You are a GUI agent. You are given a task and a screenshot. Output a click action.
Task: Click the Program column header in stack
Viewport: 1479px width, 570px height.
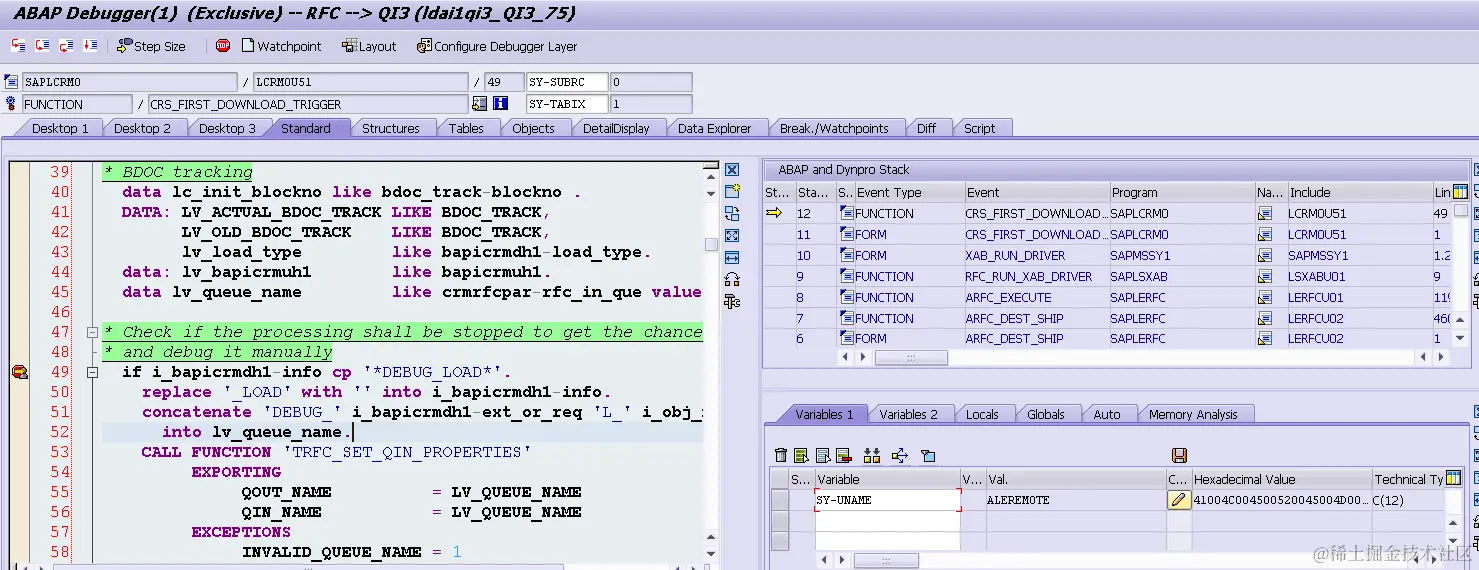pyautogui.click(x=1181, y=192)
